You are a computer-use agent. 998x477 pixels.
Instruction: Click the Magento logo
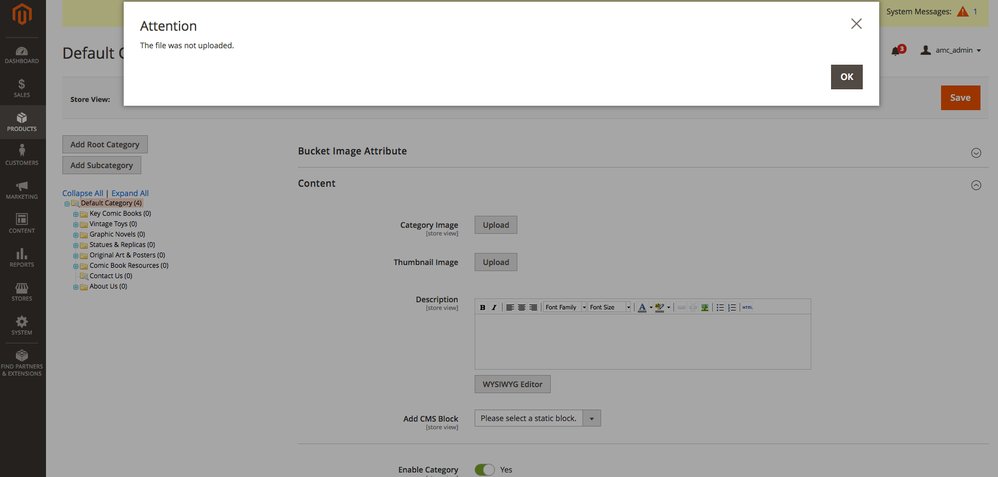point(22,15)
